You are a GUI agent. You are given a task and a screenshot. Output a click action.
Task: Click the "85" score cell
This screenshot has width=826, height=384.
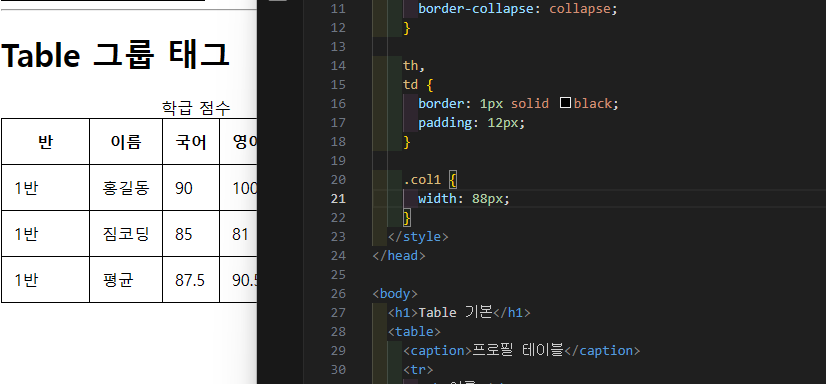coord(191,234)
